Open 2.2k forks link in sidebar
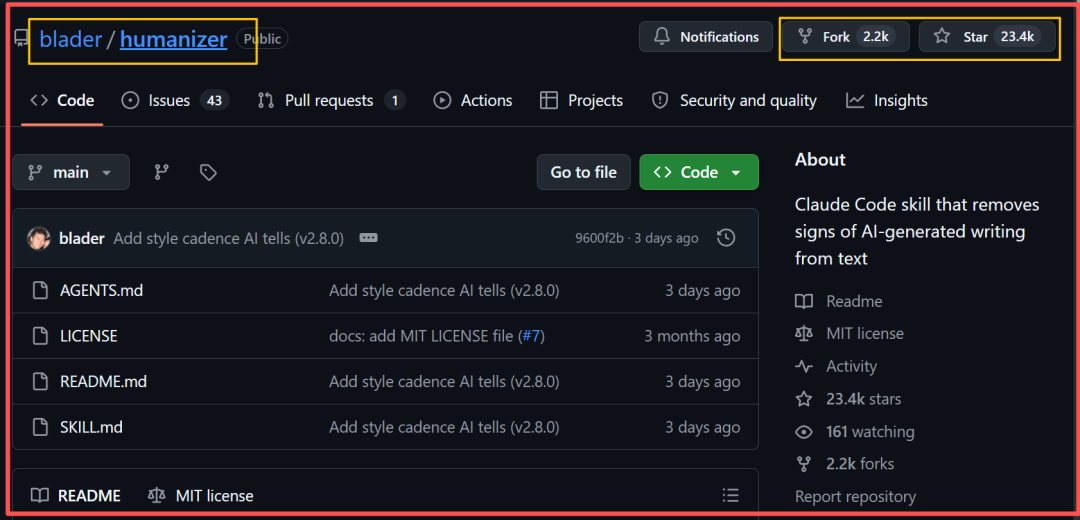The width and height of the screenshot is (1080, 520). 860,464
